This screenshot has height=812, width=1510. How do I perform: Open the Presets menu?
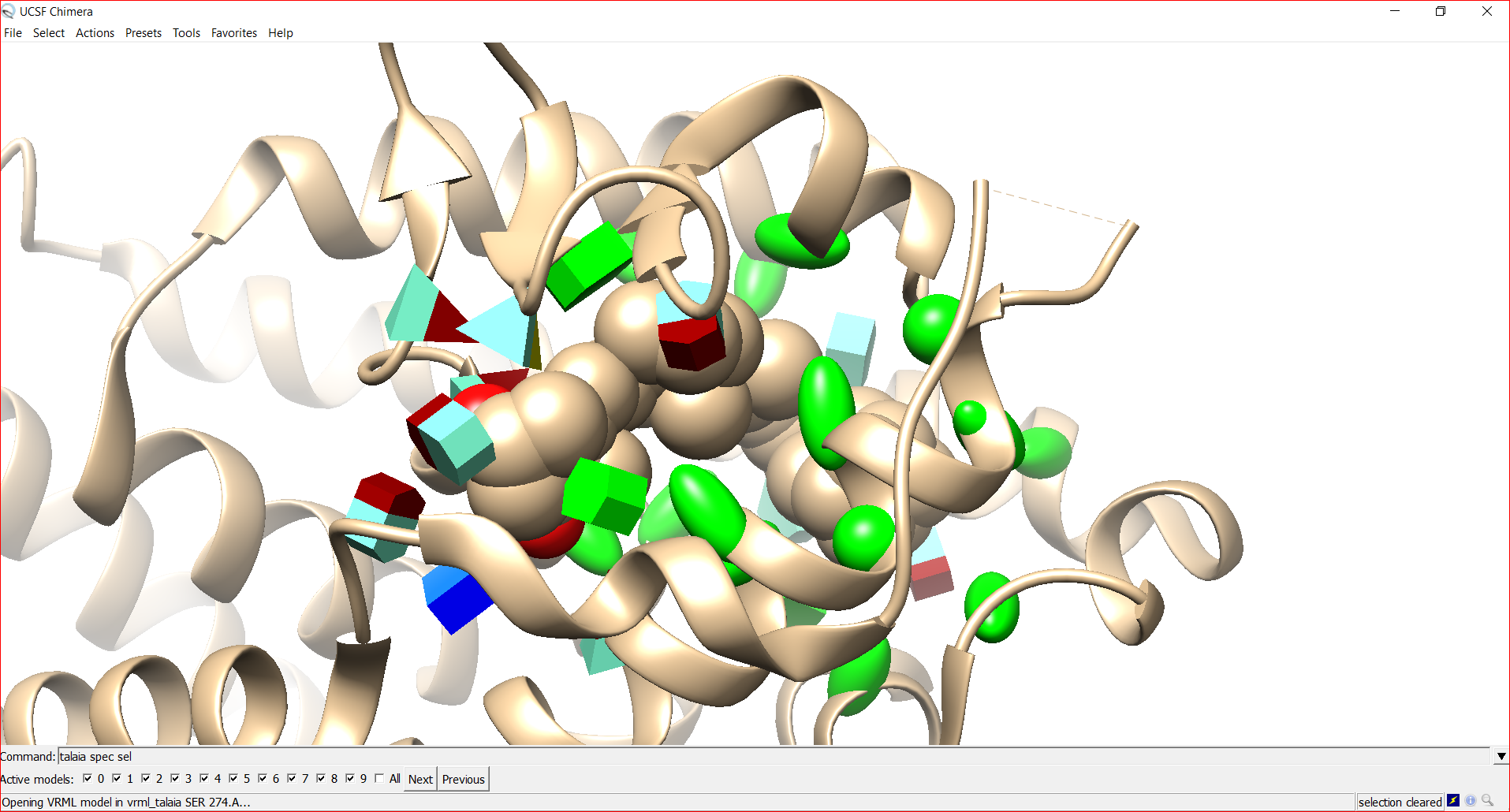click(x=144, y=33)
